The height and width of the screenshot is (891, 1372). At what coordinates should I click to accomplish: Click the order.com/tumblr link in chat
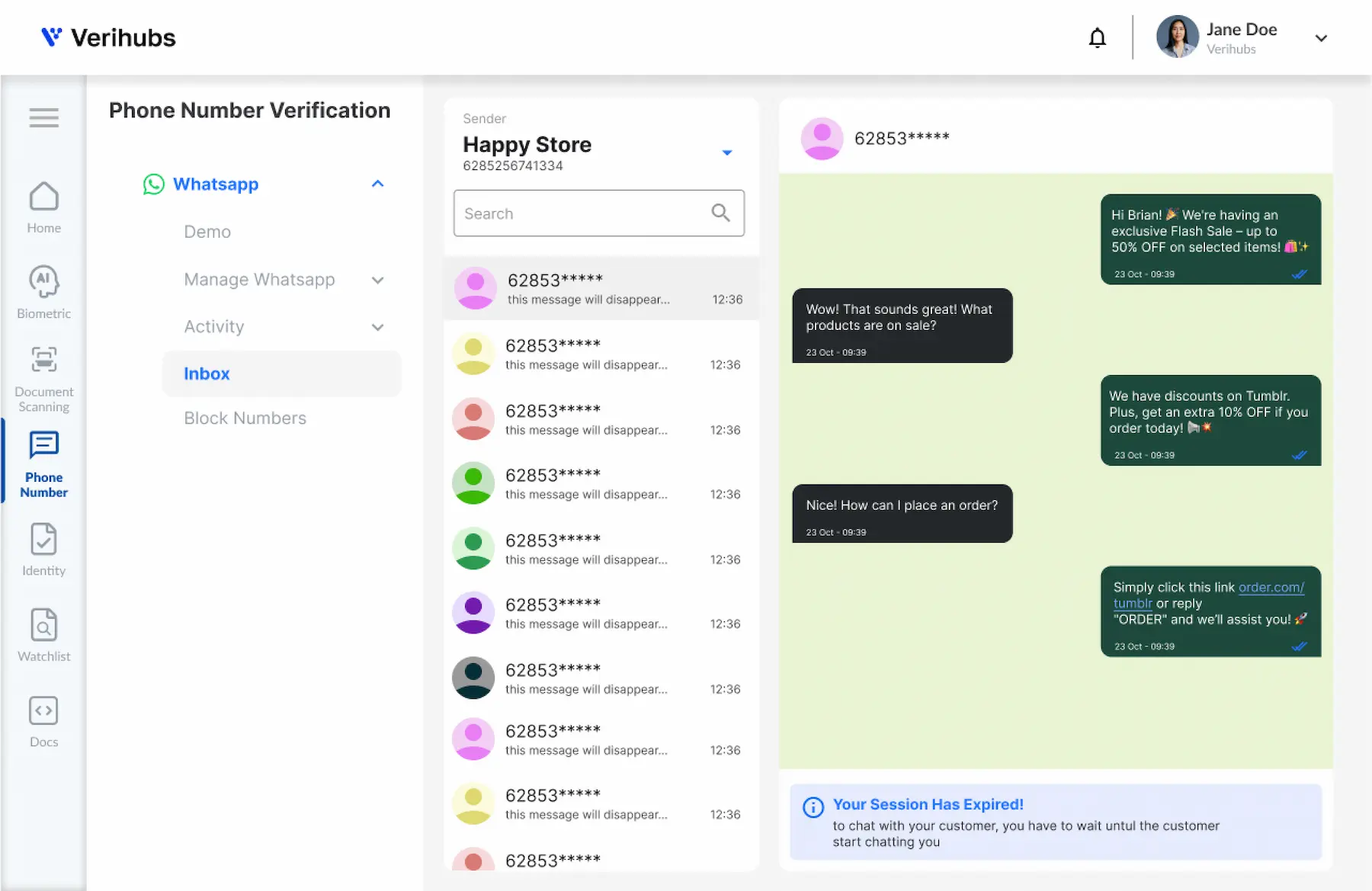pyautogui.click(x=1270, y=588)
